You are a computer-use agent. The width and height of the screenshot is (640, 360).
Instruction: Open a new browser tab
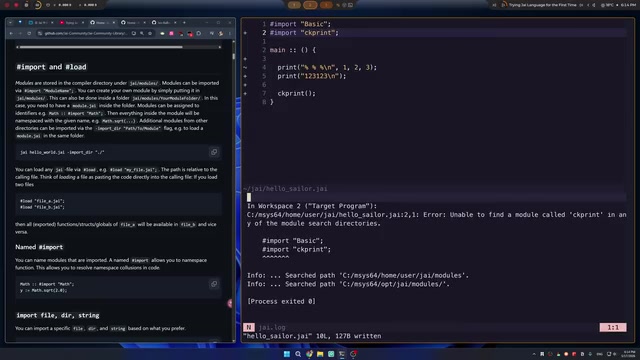[184, 22]
